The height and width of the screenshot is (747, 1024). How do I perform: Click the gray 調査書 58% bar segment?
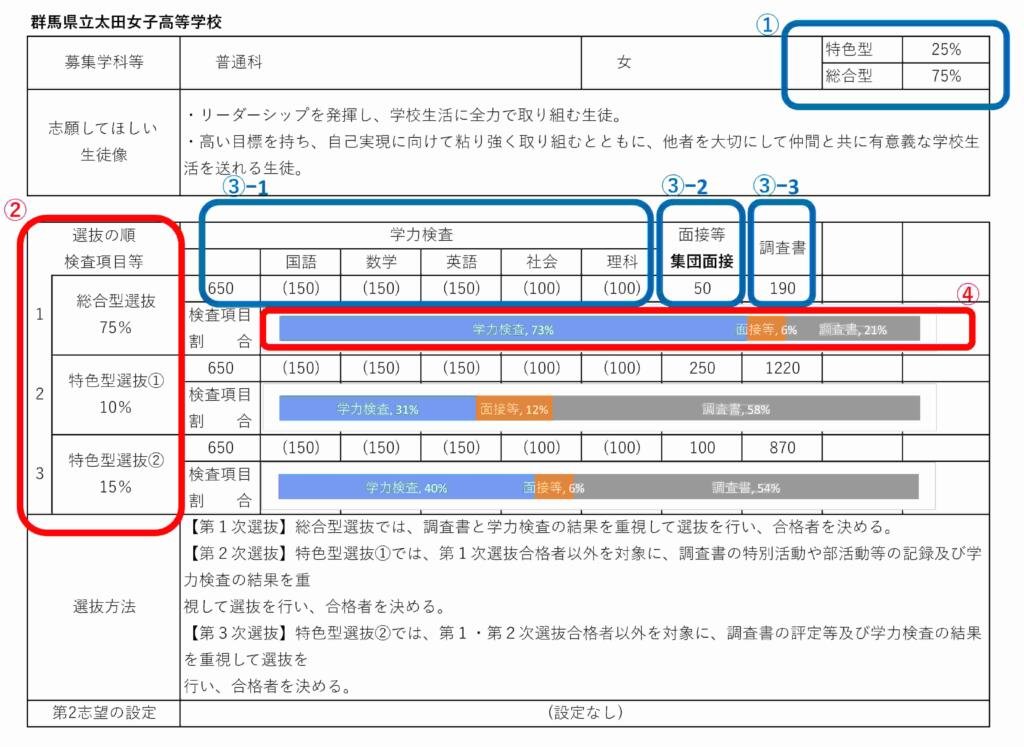(738, 407)
